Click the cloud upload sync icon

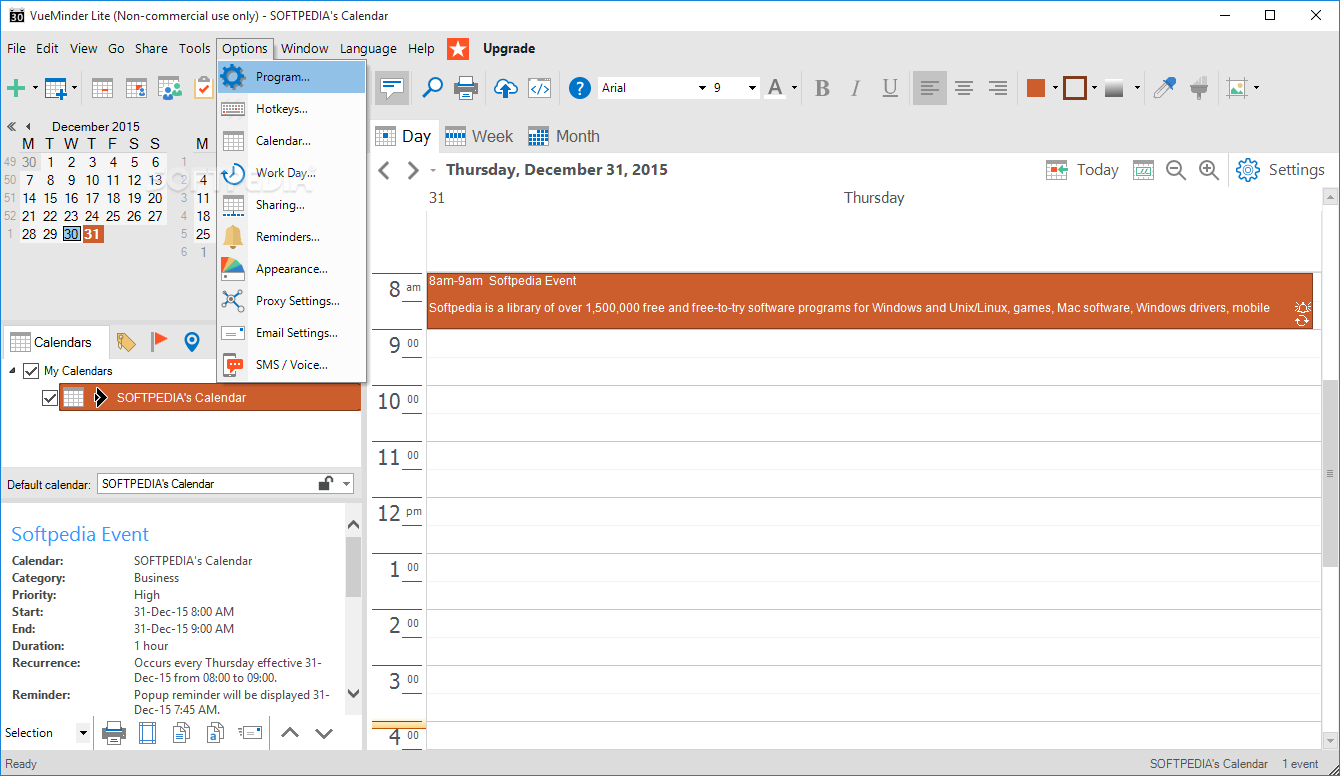[x=506, y=88]
